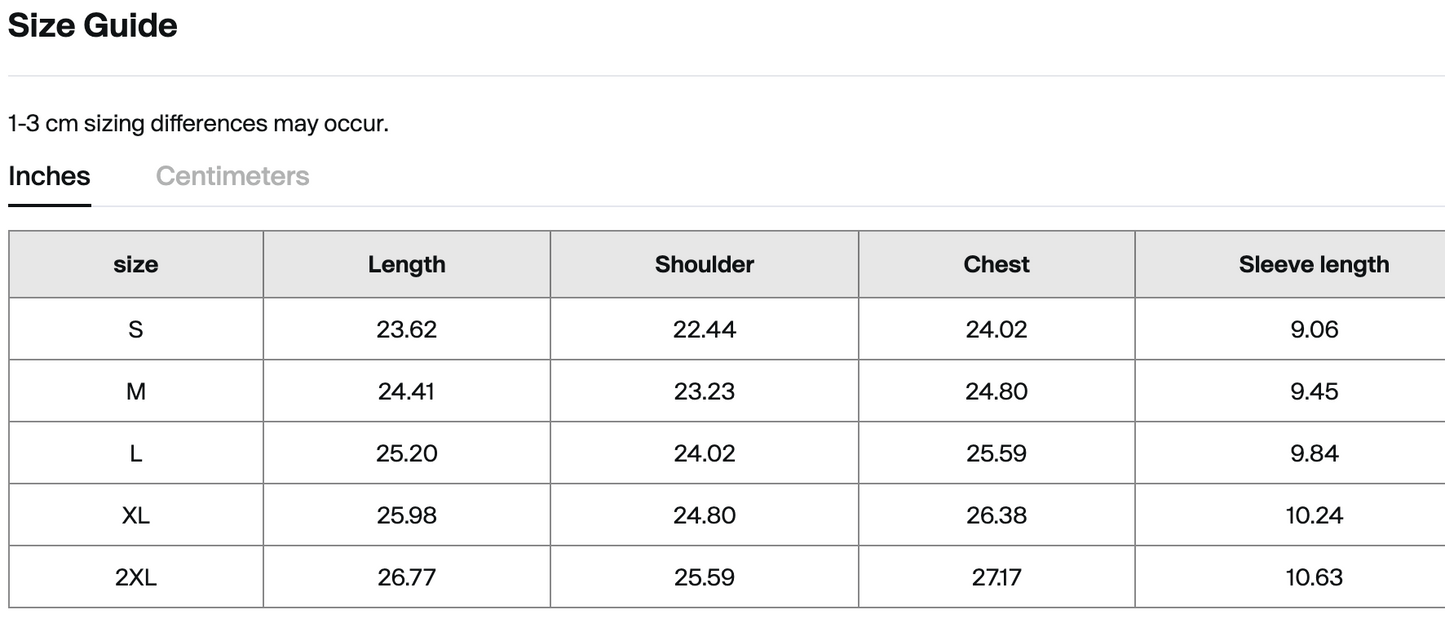This screenshot has width=1445, height=623.
Task: Click the 26.77 length cell
Action: [x=407, y=577]
